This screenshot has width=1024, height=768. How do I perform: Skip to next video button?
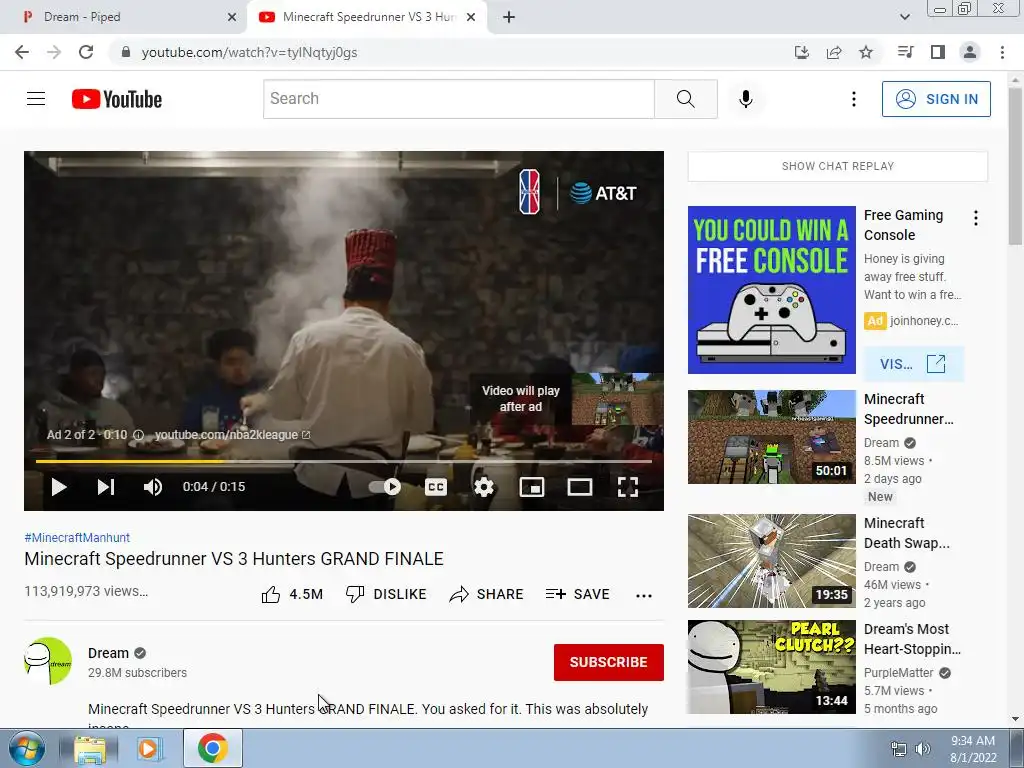(x=106, y=487)
